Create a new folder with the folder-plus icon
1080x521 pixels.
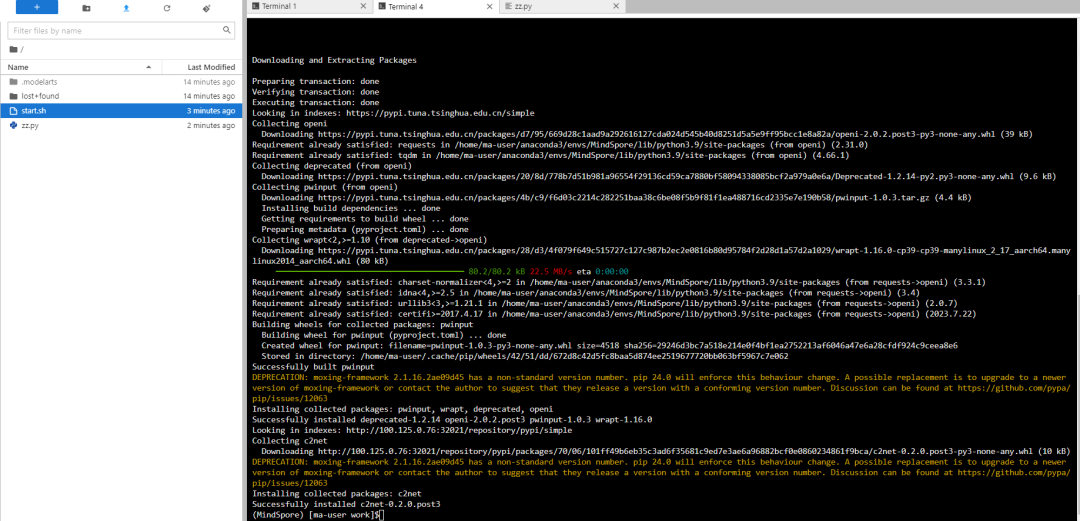[x=85, y=8]
